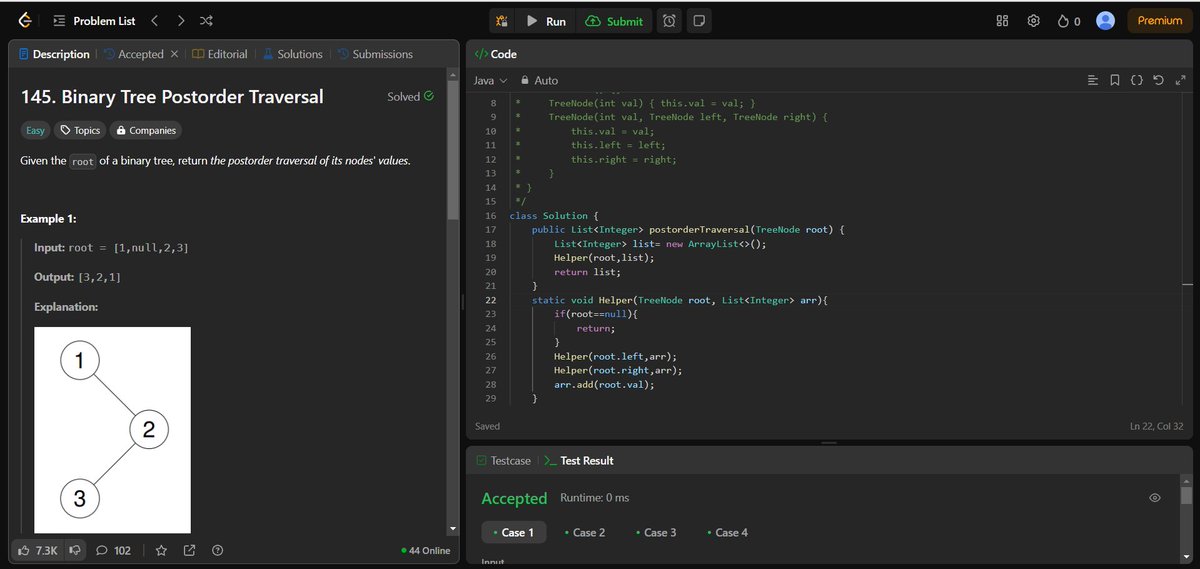Open the help question-mark icon
Screen dimensions: 1200x569
[217, 550]
